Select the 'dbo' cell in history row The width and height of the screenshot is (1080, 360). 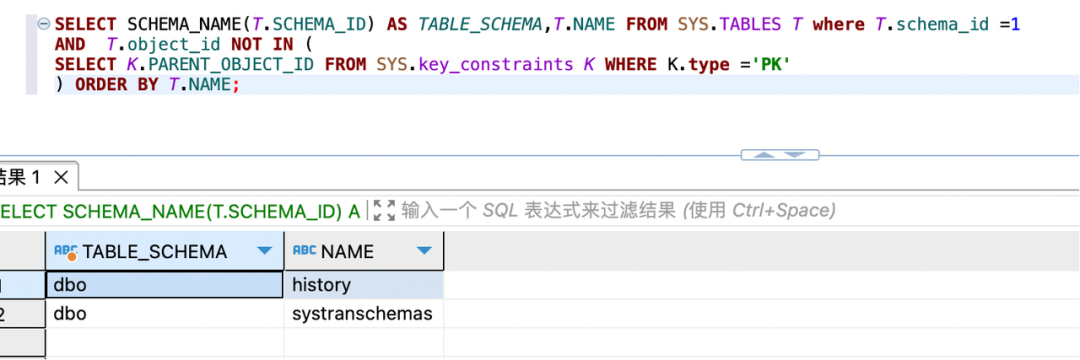[165, 284]
